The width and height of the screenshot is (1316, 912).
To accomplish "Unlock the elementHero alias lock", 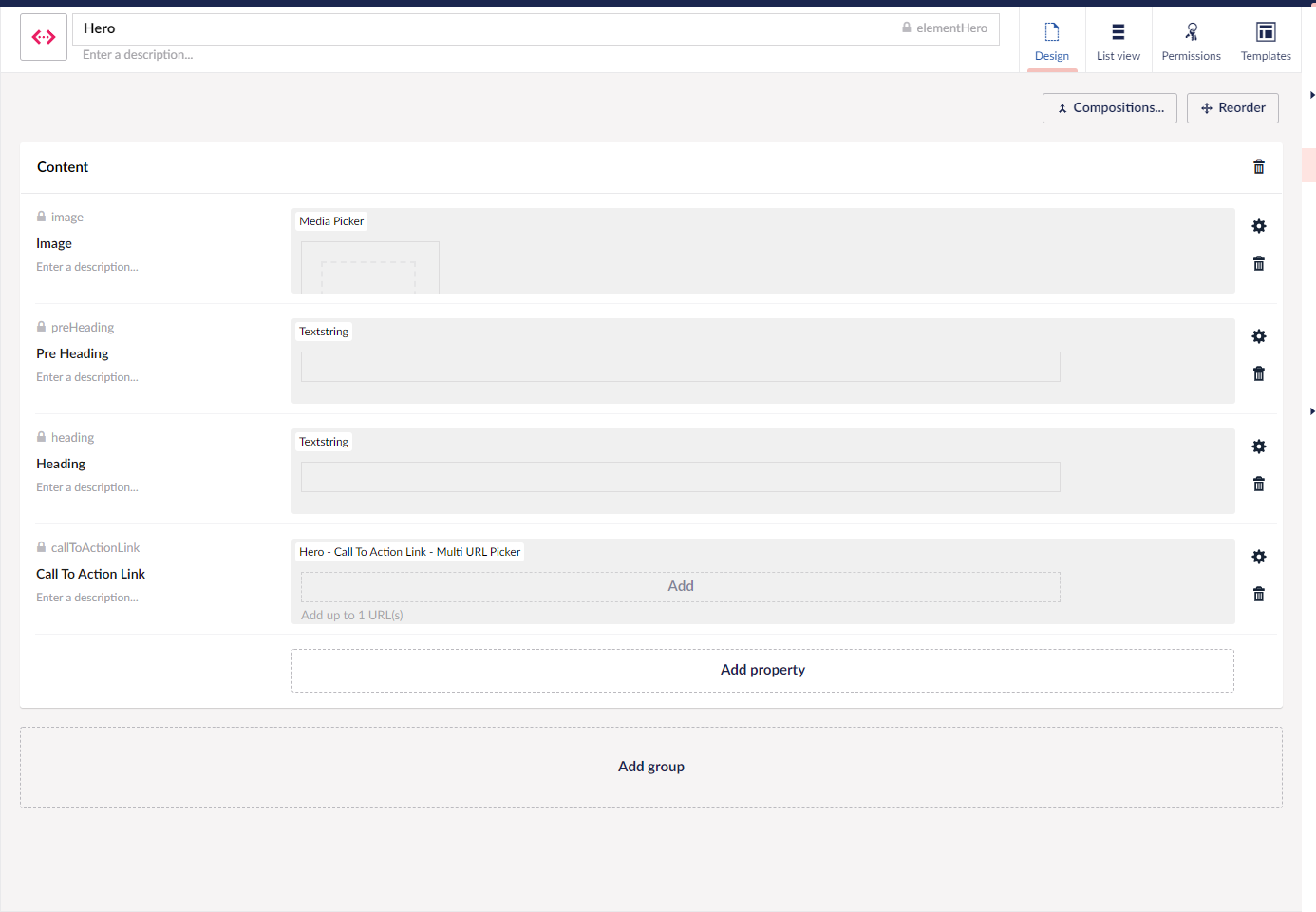I will (907, 28).
